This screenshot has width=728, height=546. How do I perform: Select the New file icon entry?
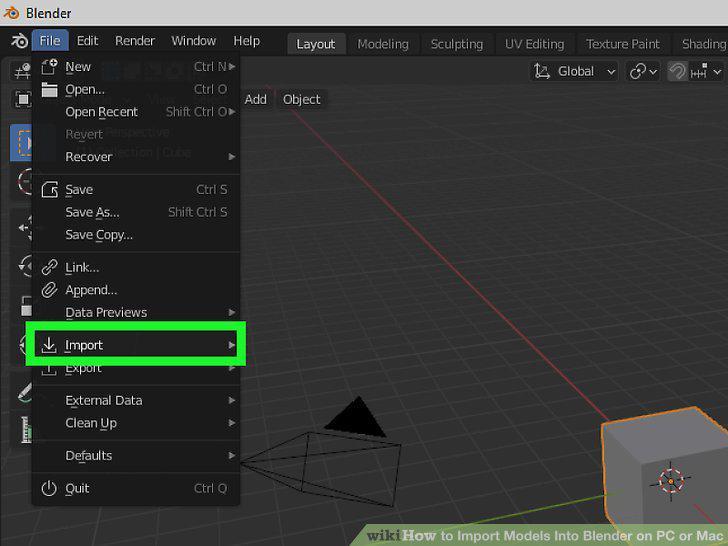49,67
